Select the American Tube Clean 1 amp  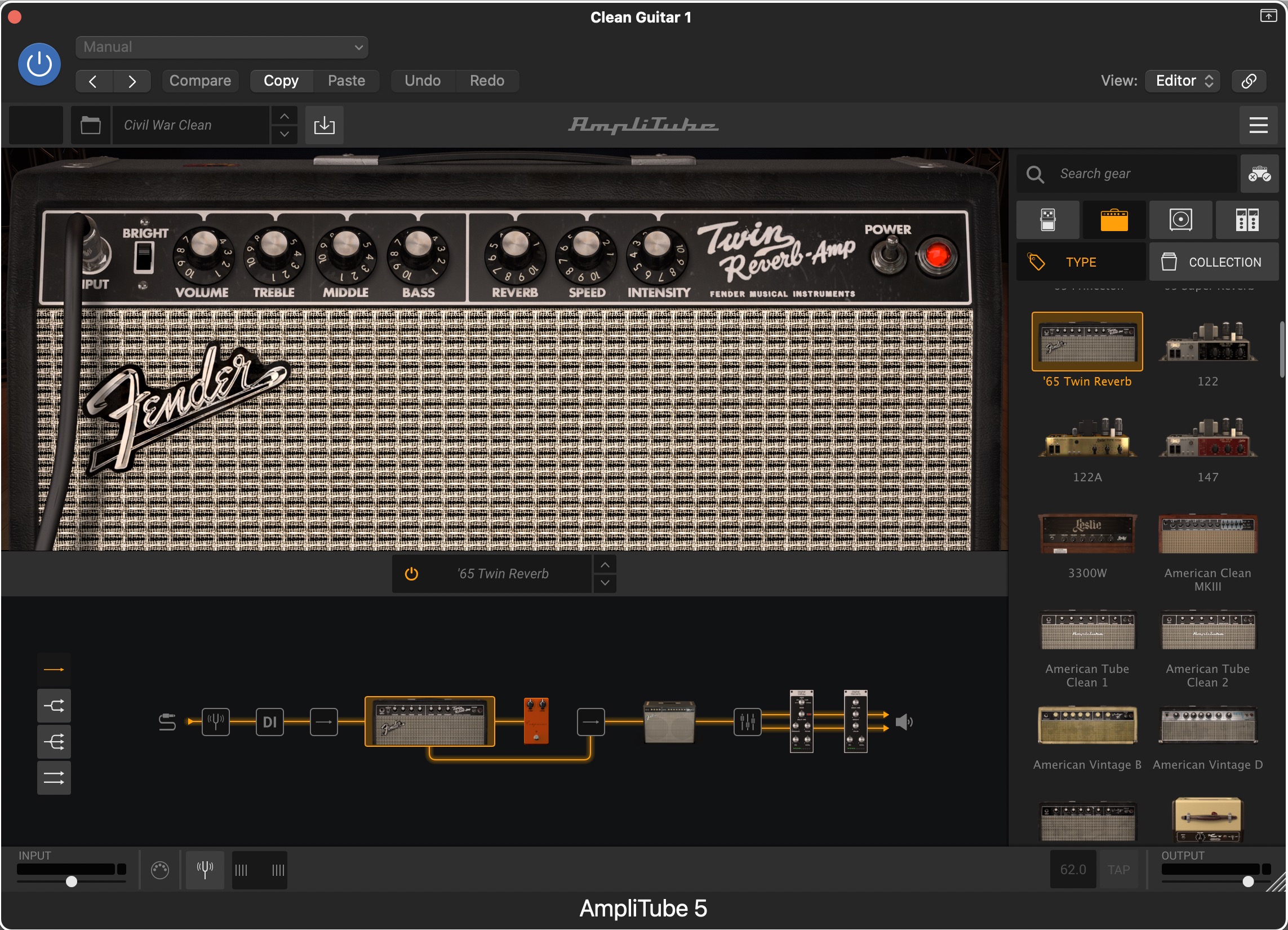(1087, 630)
